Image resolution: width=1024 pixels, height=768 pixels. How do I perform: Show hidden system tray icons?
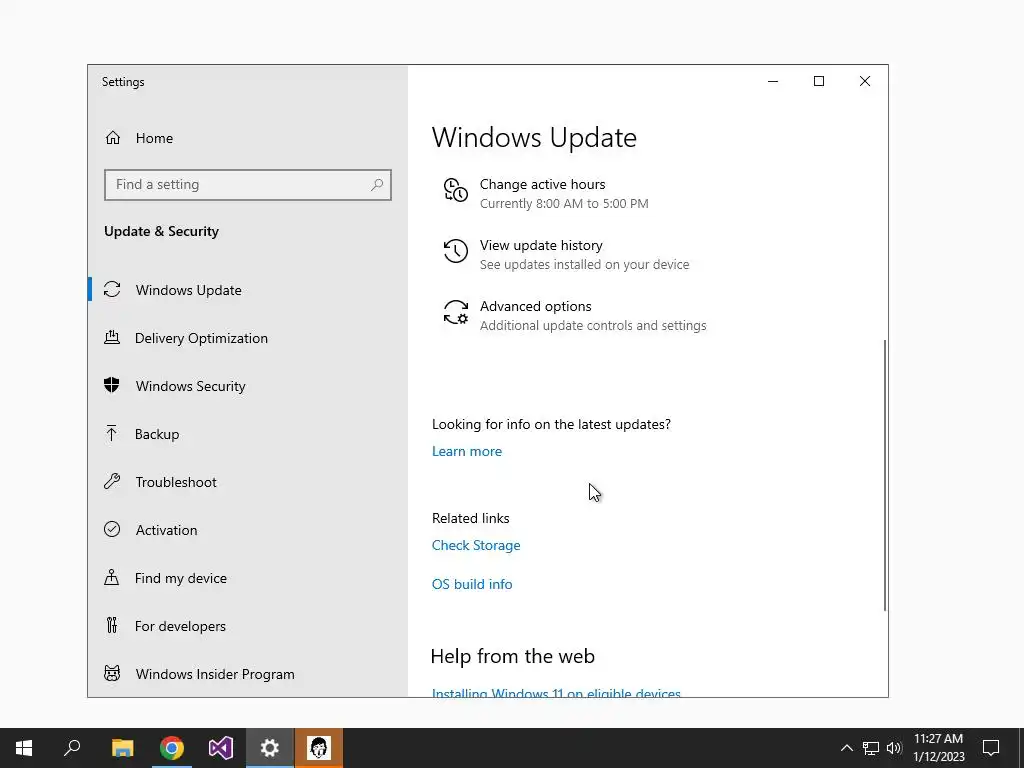[x=846, y=748]
